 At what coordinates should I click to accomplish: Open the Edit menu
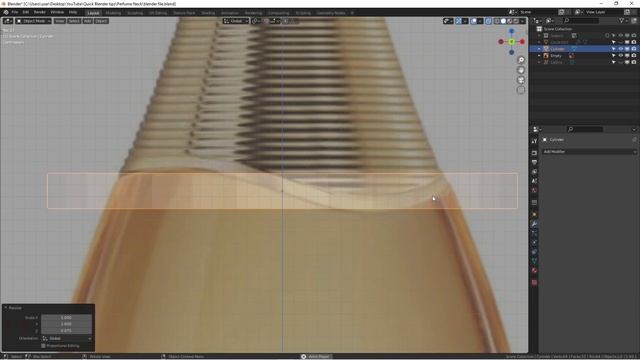(26, 12)
